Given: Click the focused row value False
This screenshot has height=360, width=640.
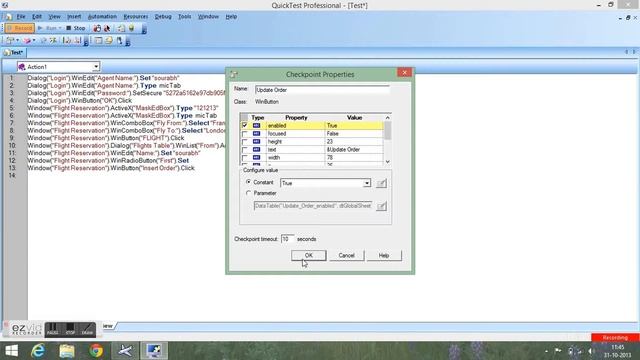Looking at the screenshot, I should [x=354, y=133].
